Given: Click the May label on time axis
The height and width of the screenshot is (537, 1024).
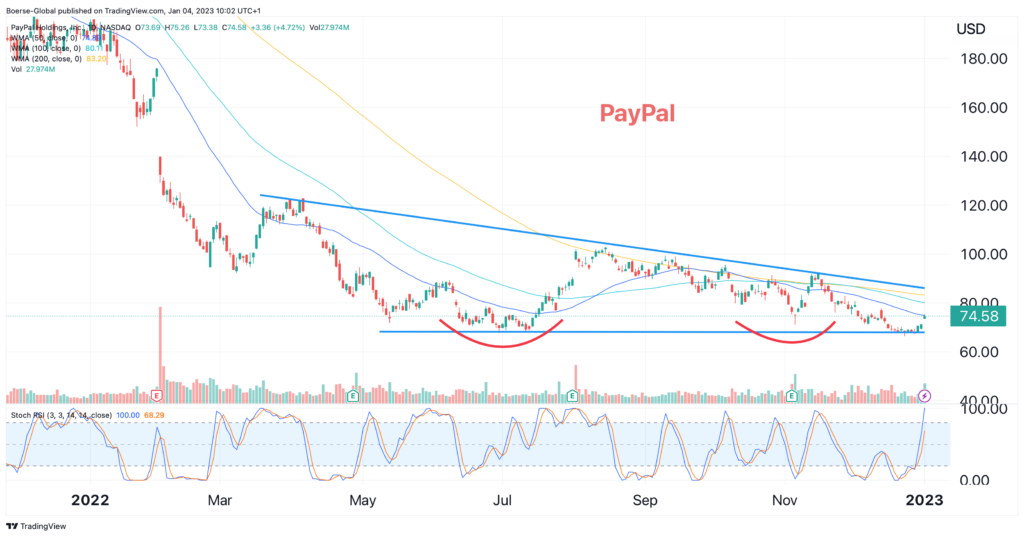Looking at the screenshot, I should [362, 500].
